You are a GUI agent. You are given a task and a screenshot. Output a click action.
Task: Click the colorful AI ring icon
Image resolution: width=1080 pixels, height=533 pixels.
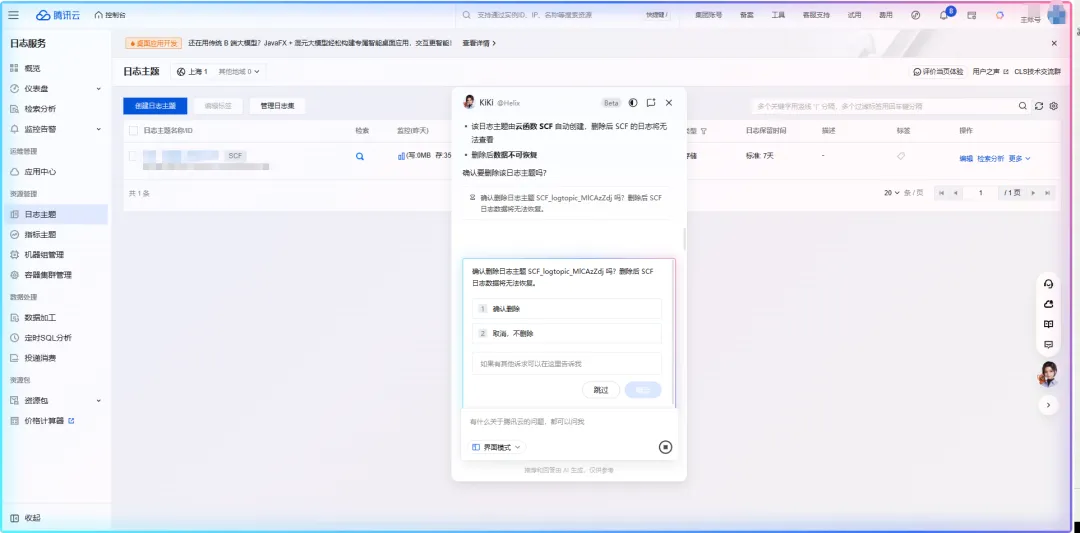click(x=999, y=14)
